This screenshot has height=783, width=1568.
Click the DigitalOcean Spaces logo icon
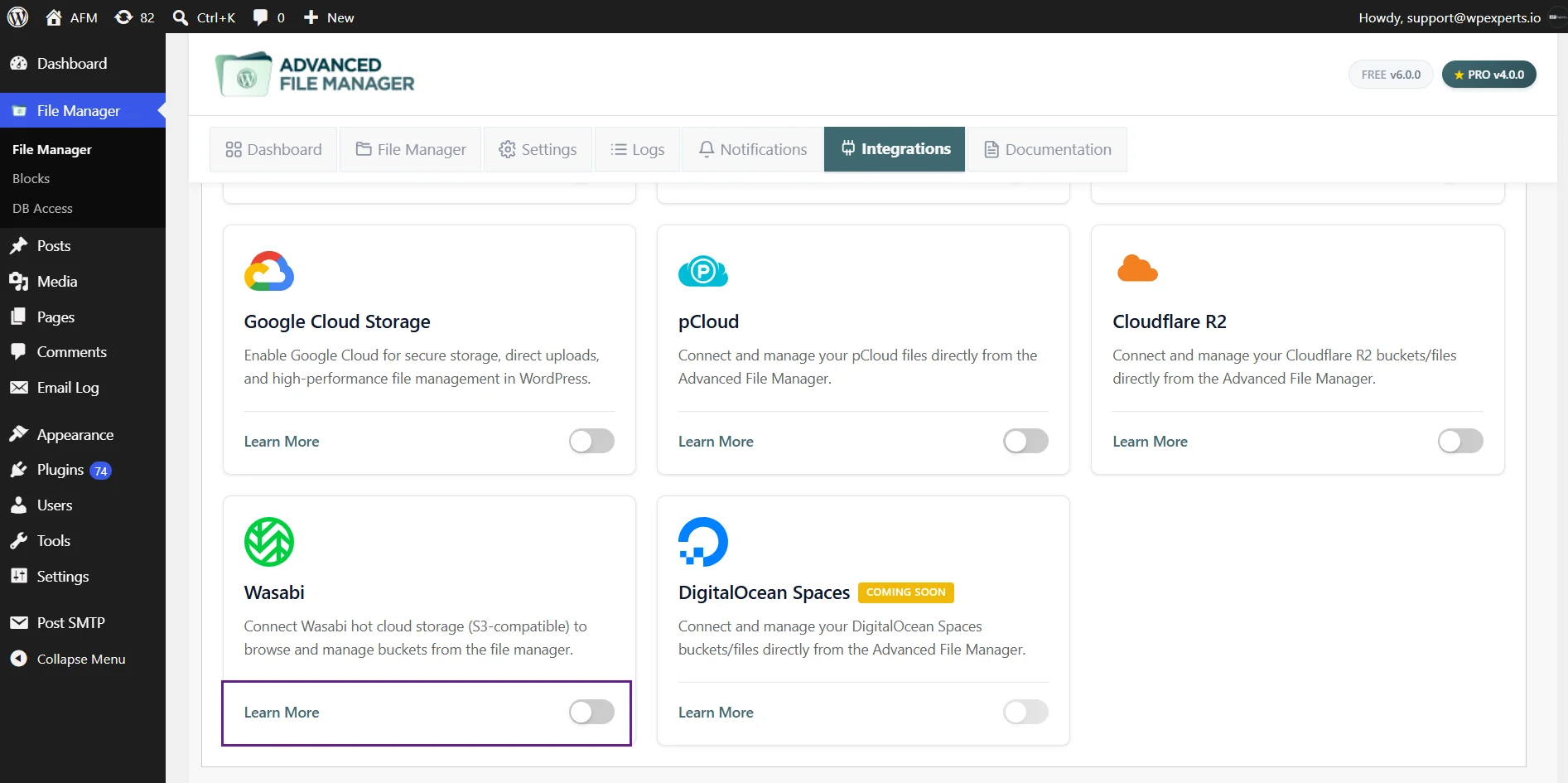pos(703,542)
